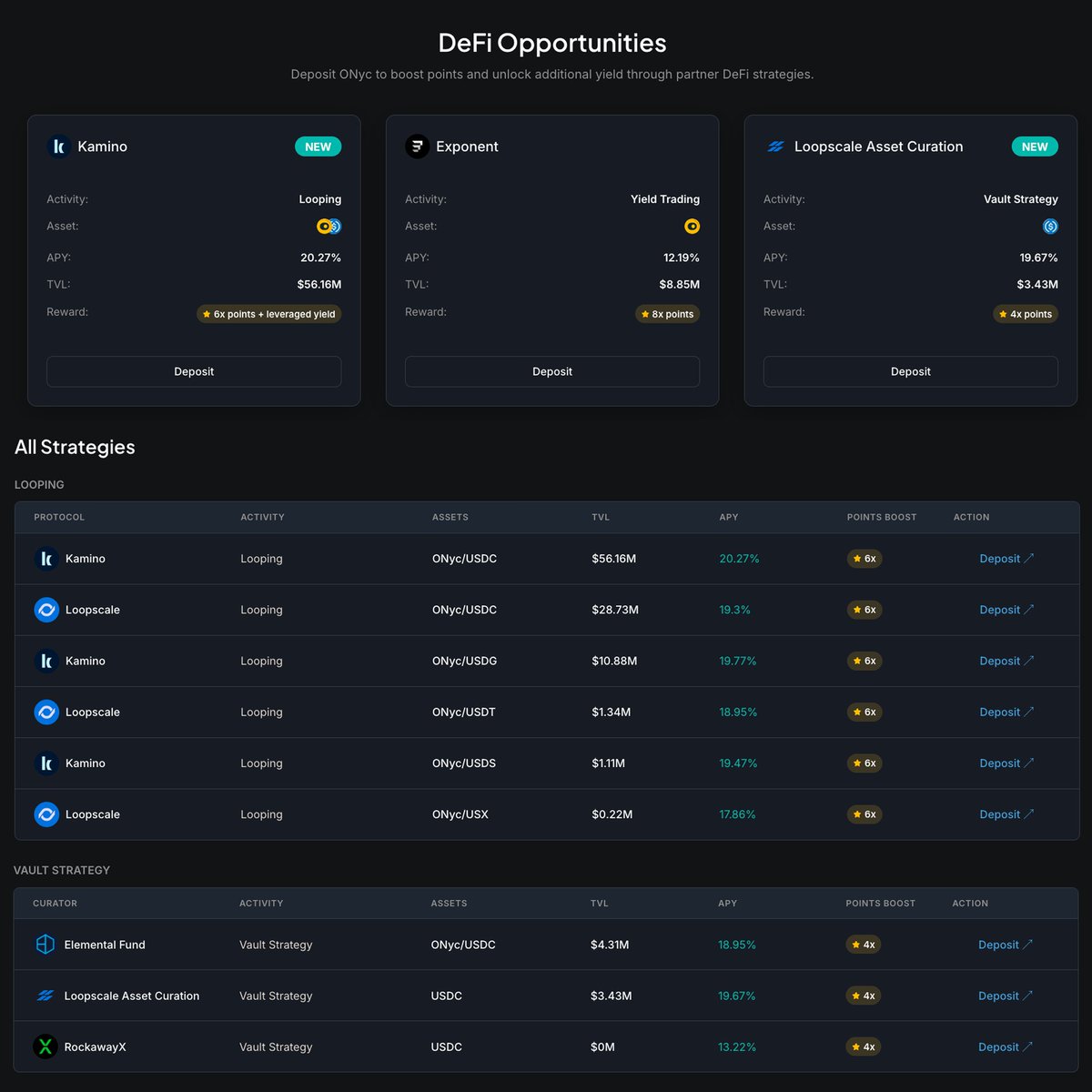Click the PROTOCOL column header in Looping table
The width and height of the screenshot is (1092, 1092).
59,517
